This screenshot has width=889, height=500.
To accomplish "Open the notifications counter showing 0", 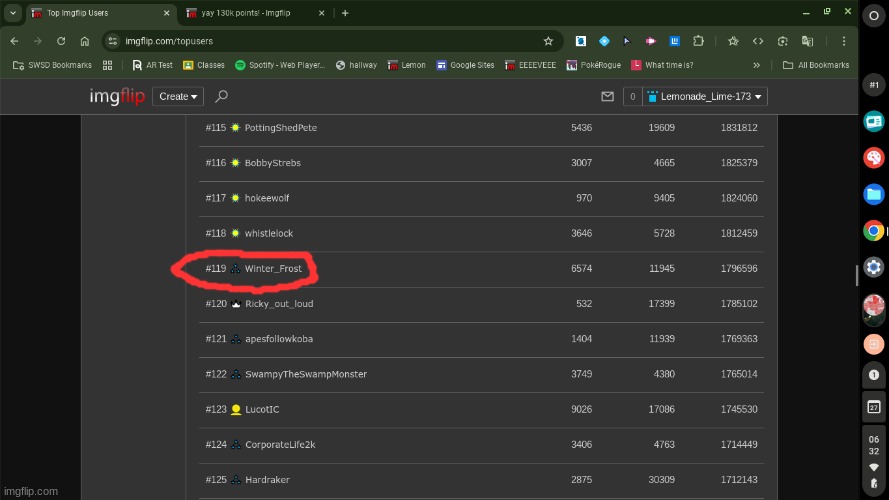I will click(x=632, y=96).
